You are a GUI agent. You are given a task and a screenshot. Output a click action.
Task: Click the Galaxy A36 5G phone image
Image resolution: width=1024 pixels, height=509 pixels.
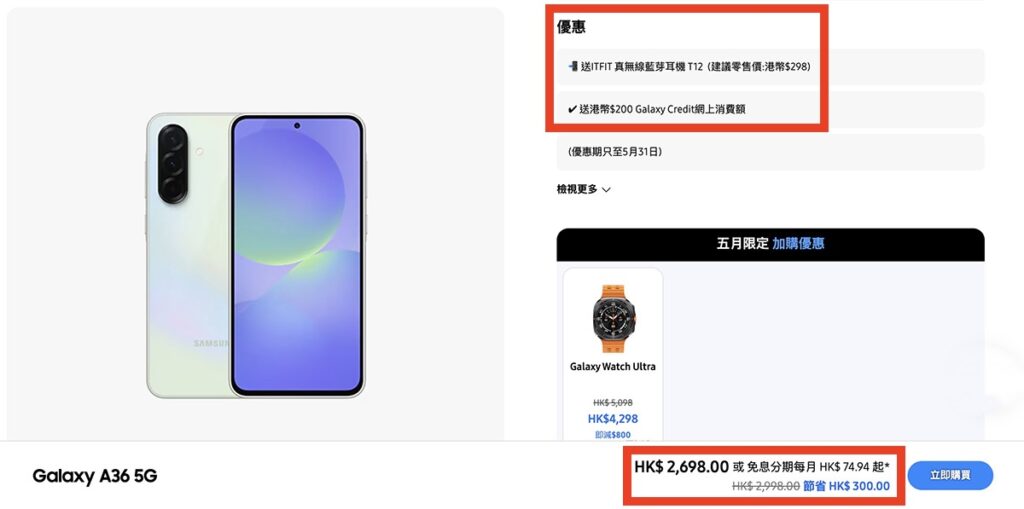pyautogui.click(x=255, y=255)
